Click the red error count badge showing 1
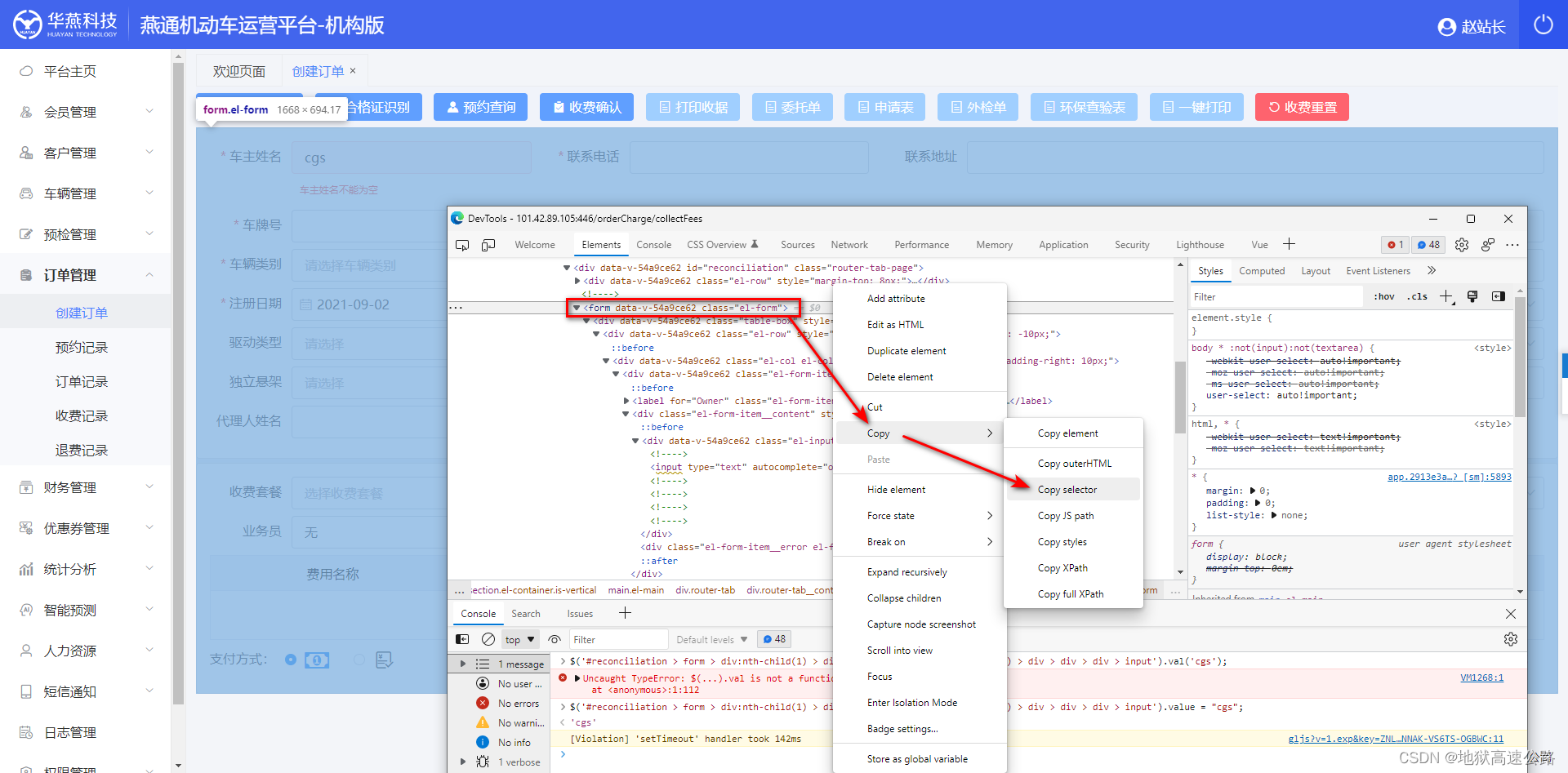The image size is (1568, 773). click(x=1395, y=245)
